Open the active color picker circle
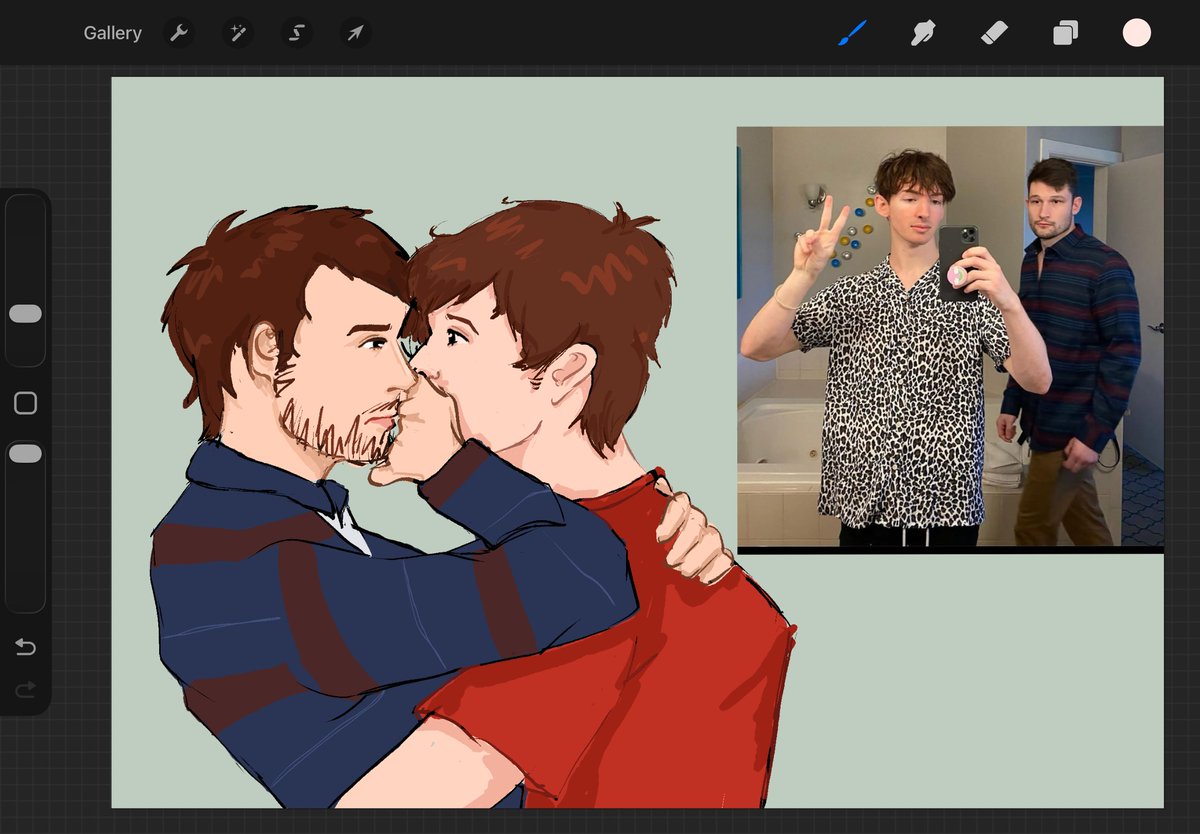The height and width of the screenshot is (834, 1200). tap(1137, 33)
